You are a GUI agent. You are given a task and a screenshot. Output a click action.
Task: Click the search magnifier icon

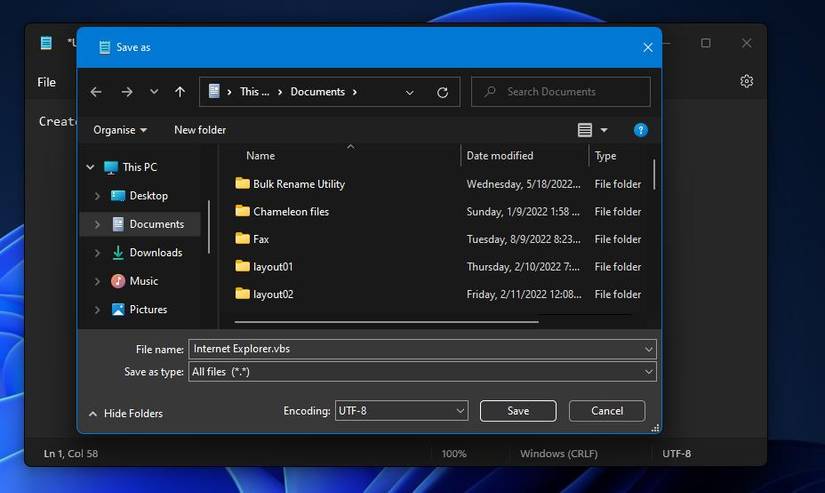(x=490, y=92)
